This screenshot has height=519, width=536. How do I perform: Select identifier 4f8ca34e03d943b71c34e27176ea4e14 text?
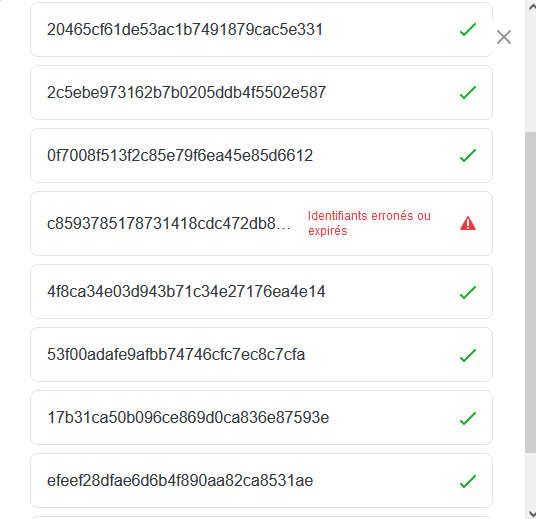(x=186, y=292)
